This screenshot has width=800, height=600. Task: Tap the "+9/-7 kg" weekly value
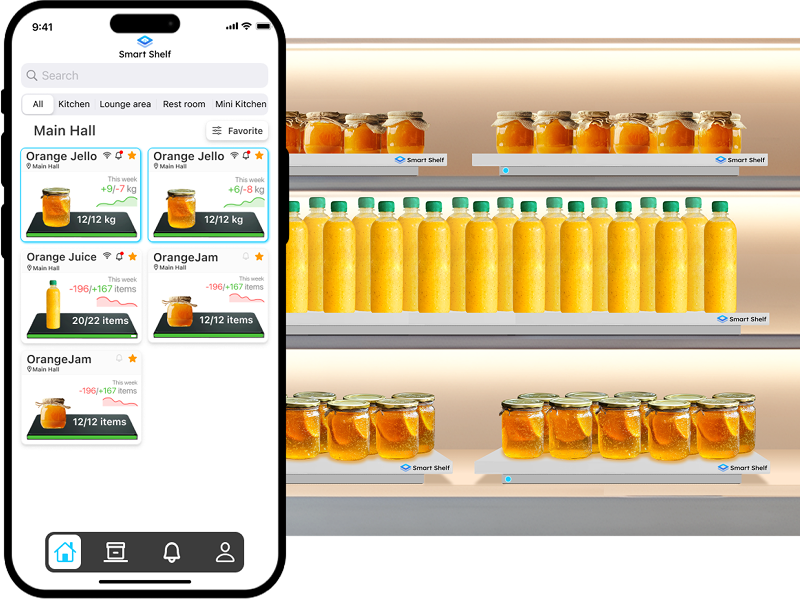(x=118, y=189)
